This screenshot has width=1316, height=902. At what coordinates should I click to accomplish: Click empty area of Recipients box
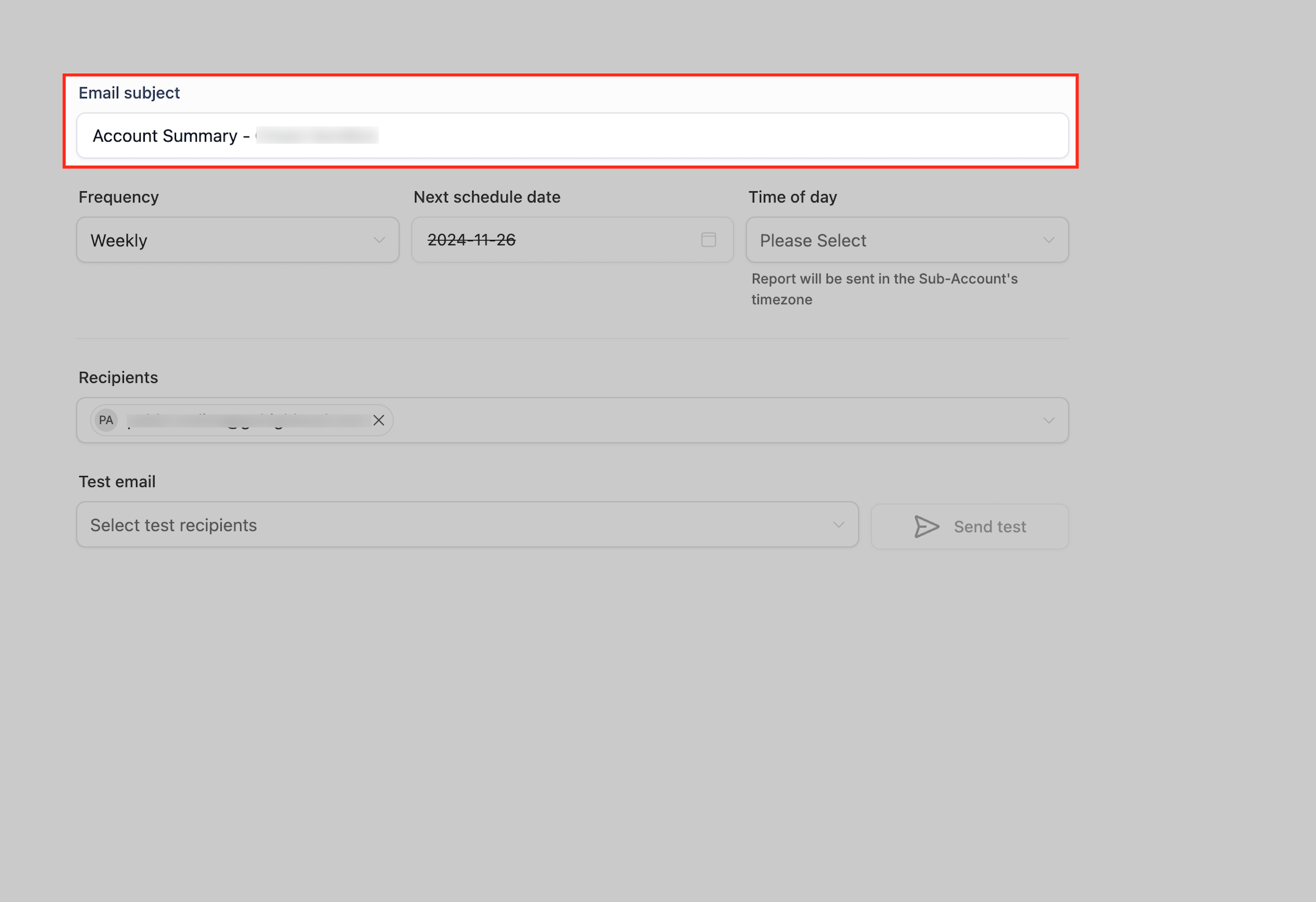pyautogui.click(x=679, y=420)
